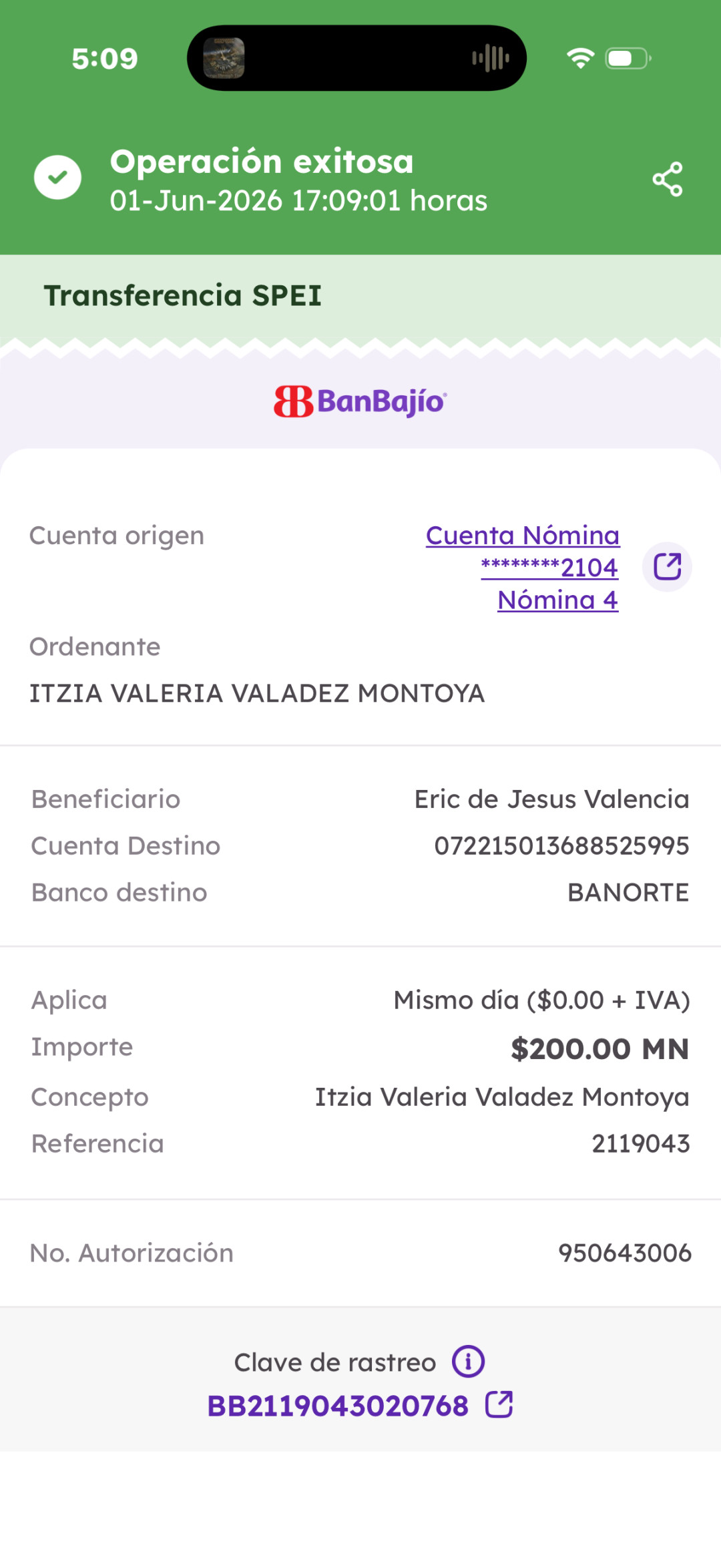Viewport: 721px width, 1568px height.
Task: Tap the info icon next to Clave de rastreo
Action: (468, 1361)
